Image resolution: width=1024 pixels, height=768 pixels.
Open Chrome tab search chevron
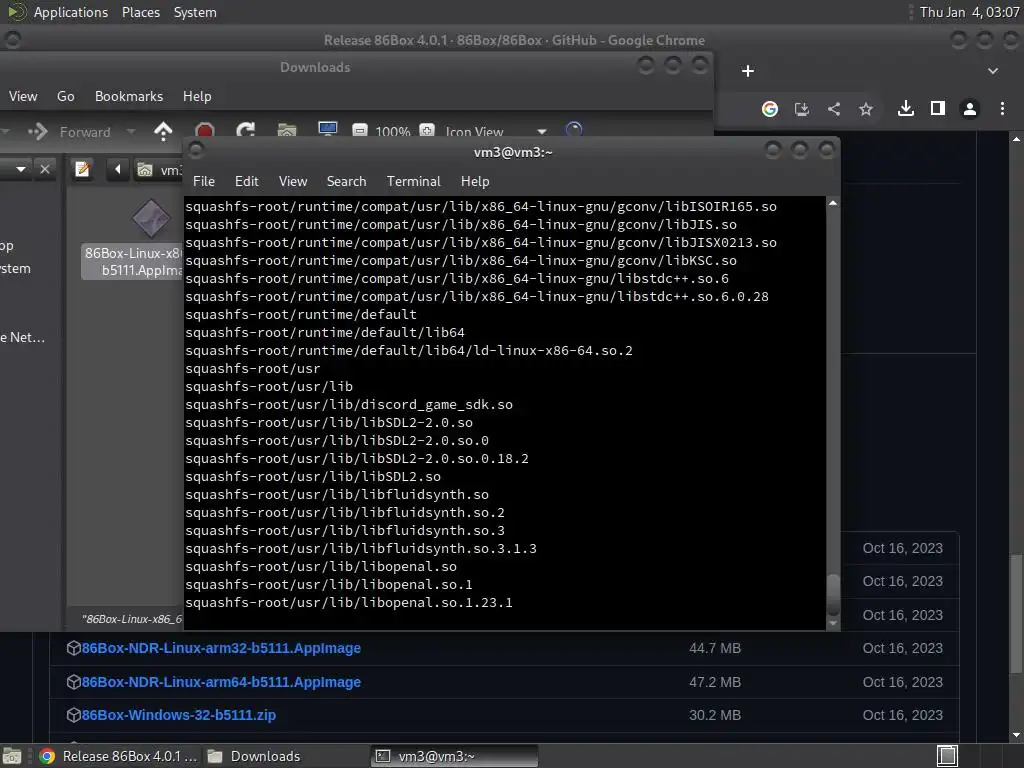[x=993, y=71]
